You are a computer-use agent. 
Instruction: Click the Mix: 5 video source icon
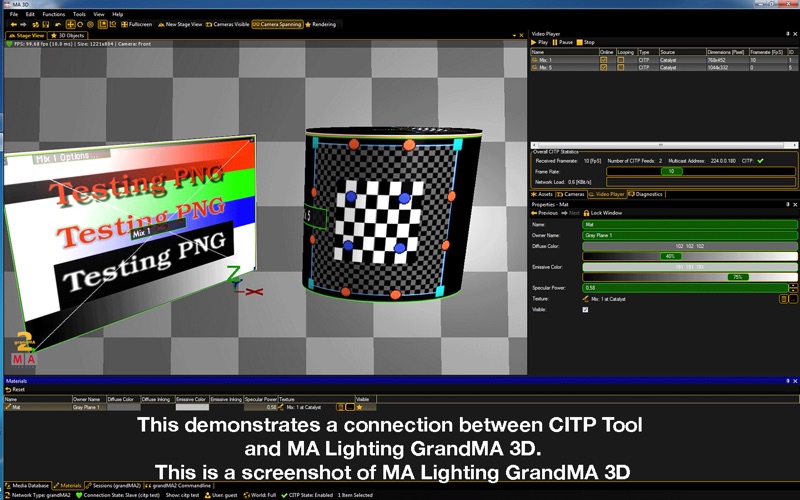(535, 67)
